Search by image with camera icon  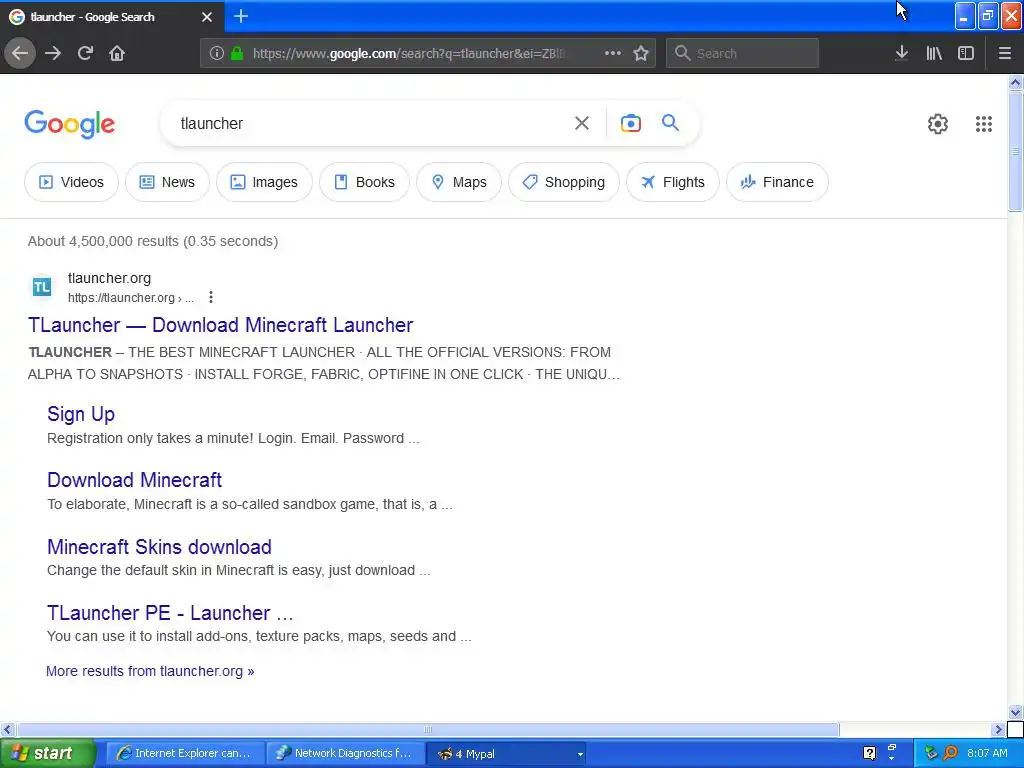coord(630,123)
